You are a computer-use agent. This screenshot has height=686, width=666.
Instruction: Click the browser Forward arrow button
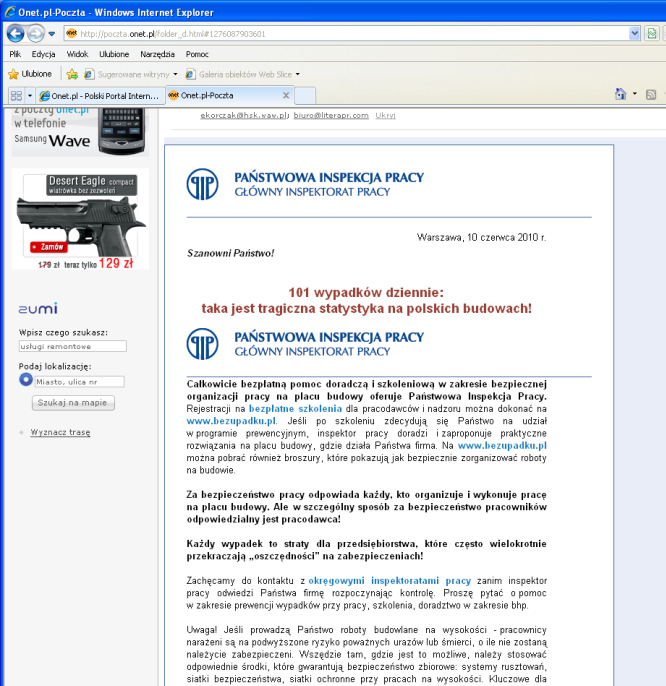point(36,34)
